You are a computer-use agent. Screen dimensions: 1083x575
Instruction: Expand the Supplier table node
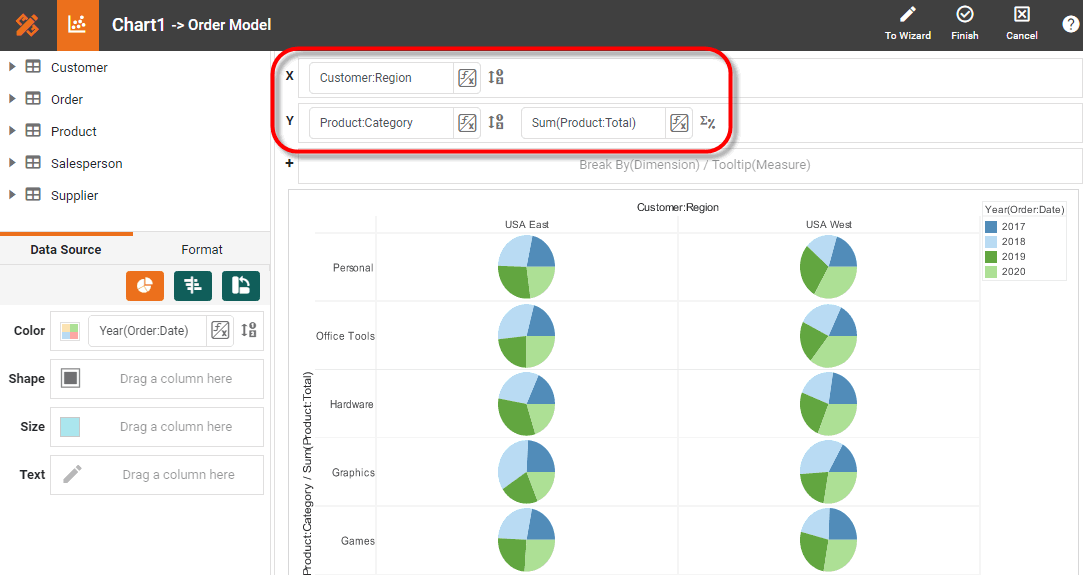12,195
